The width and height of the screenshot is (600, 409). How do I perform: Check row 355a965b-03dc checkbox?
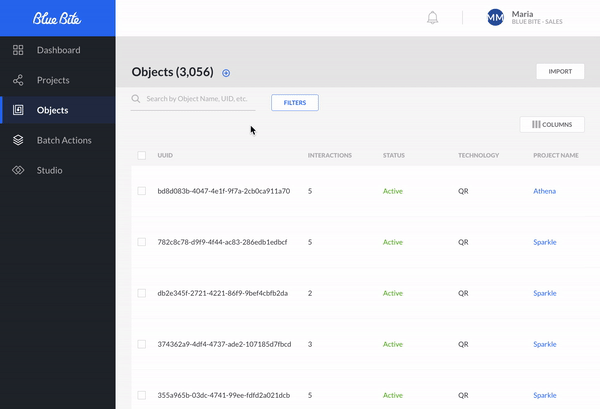142,395
